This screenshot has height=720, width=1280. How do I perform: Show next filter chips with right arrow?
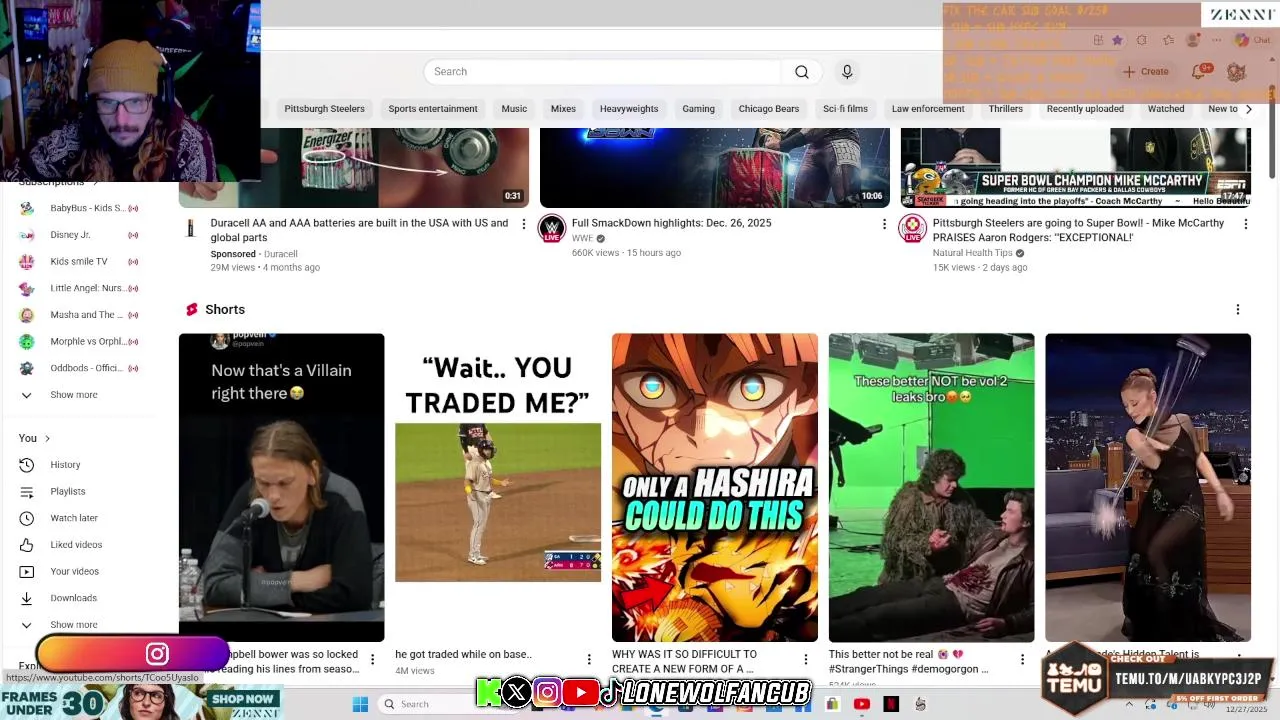[x=1248, y=109]
